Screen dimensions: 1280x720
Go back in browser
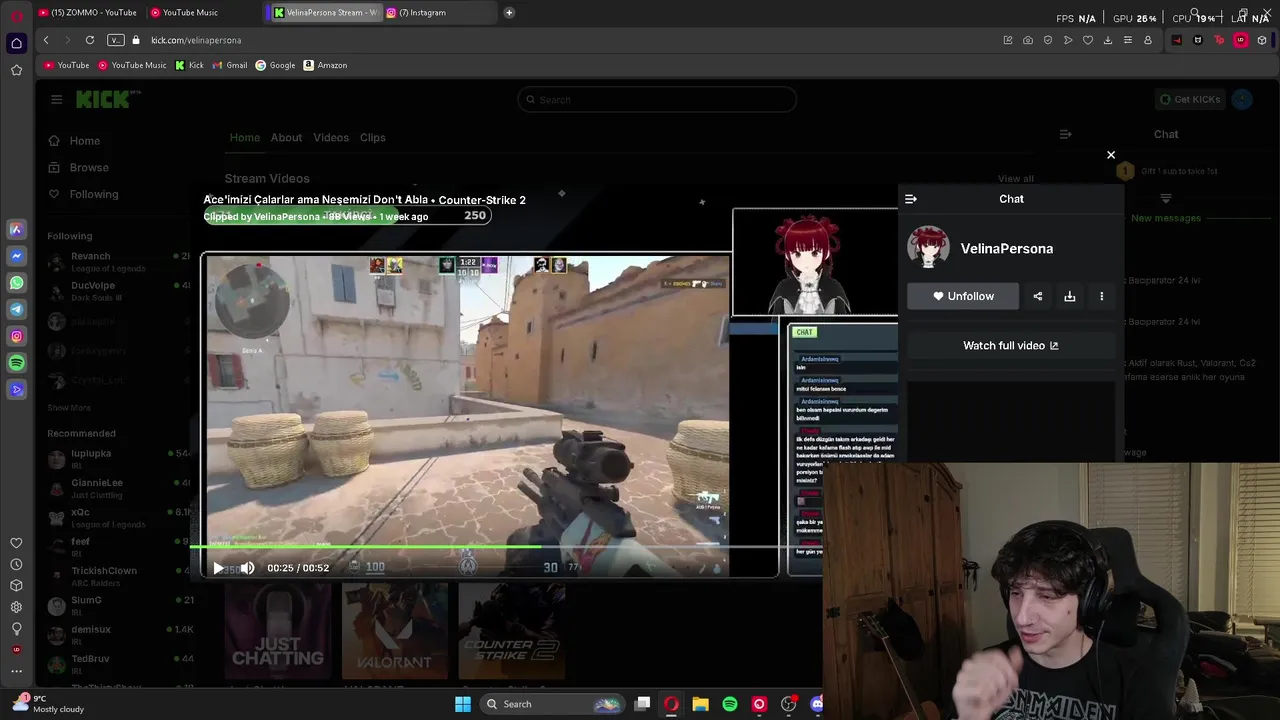[x=46, y=40]
